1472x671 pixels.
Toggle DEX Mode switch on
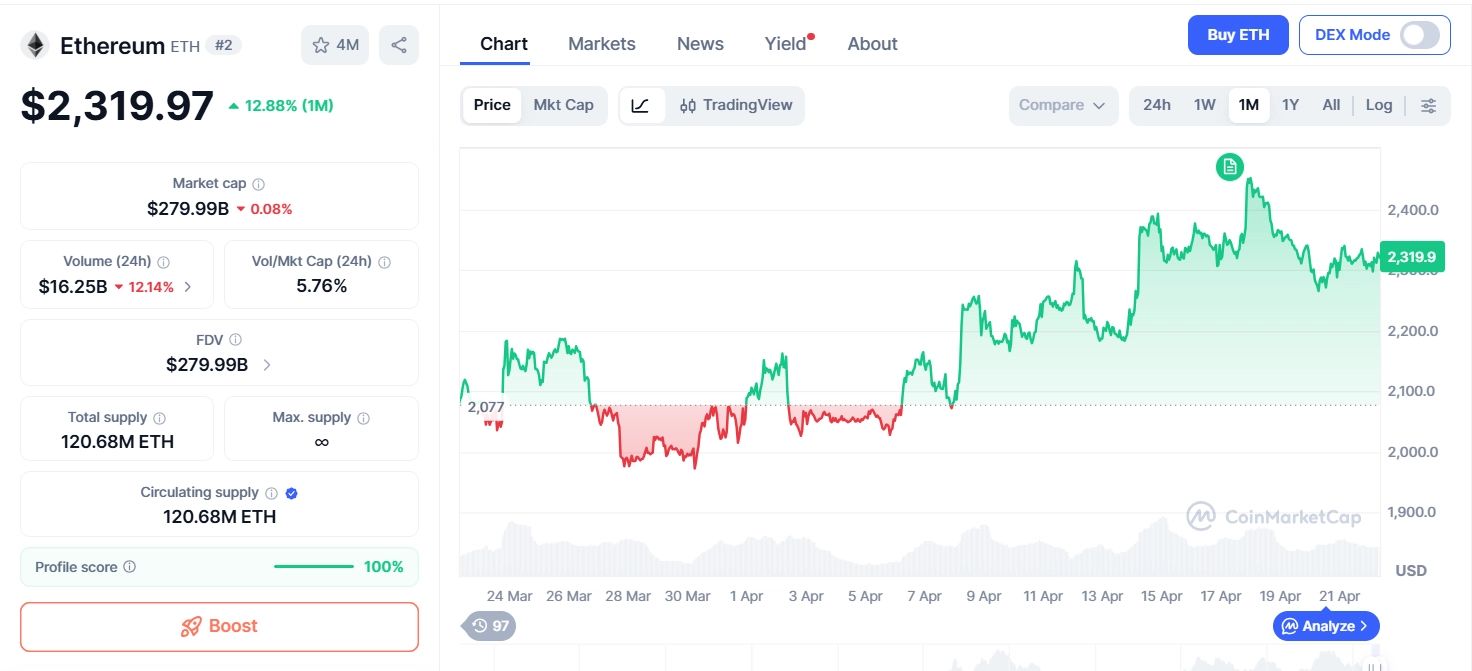tap(1419, 35)
